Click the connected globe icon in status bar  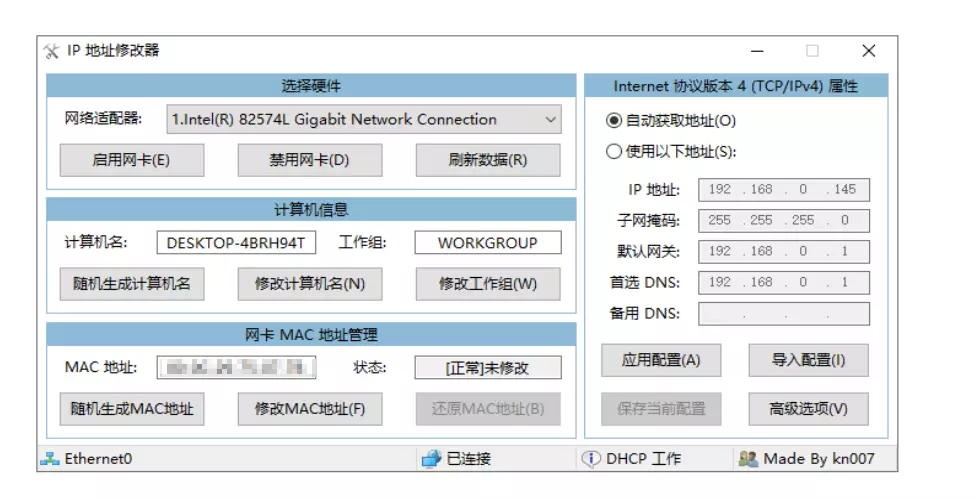431,459
